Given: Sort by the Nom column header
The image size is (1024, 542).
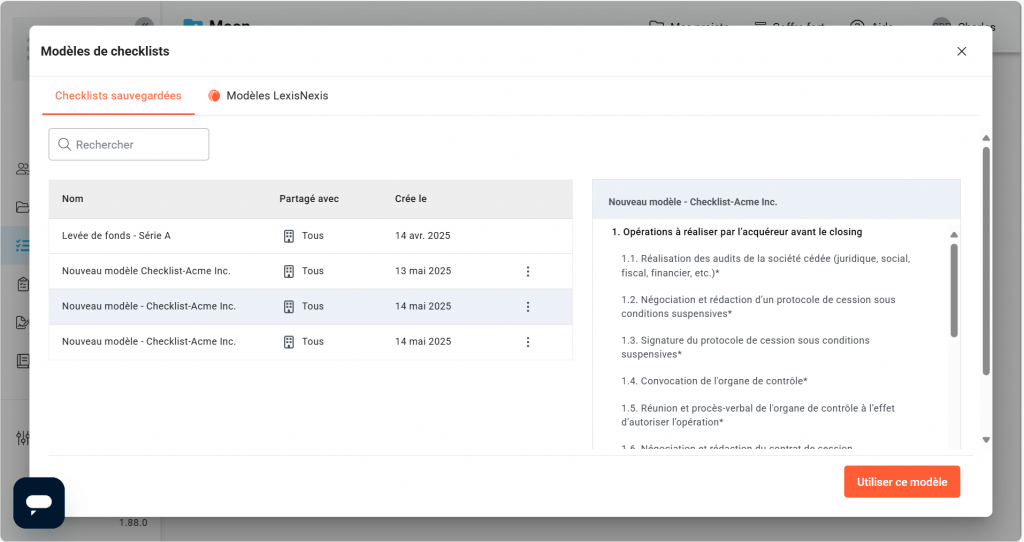Looking at the screenshot, I should [x=73, y=199].
